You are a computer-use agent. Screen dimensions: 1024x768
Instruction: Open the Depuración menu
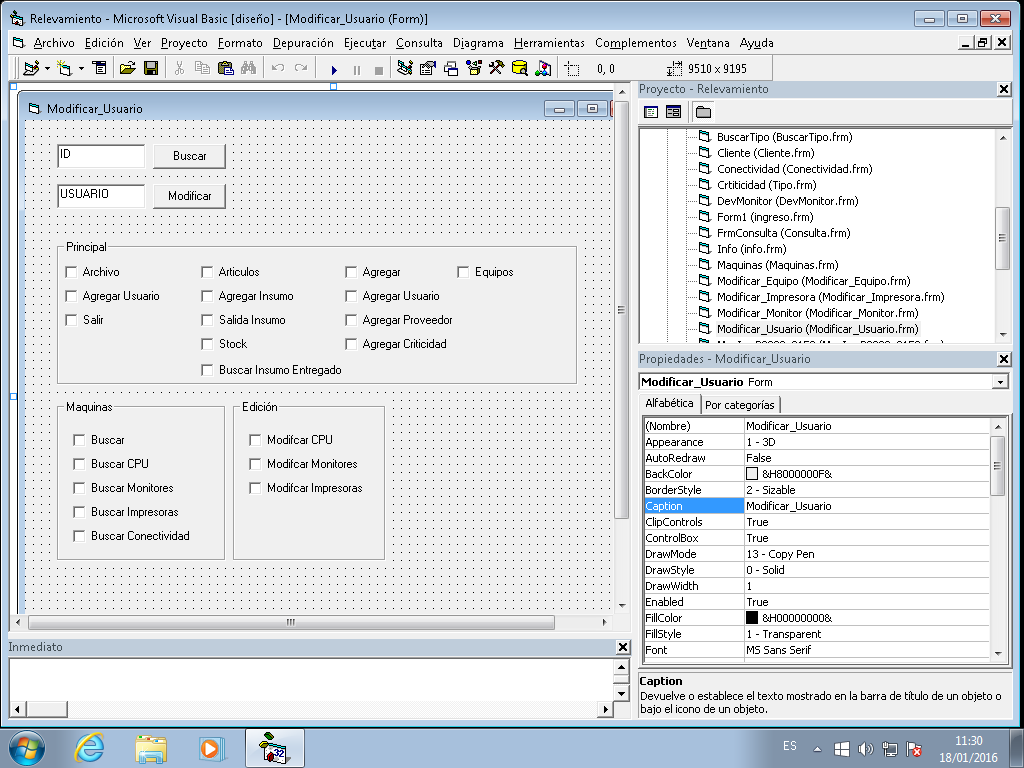[303, 43]
